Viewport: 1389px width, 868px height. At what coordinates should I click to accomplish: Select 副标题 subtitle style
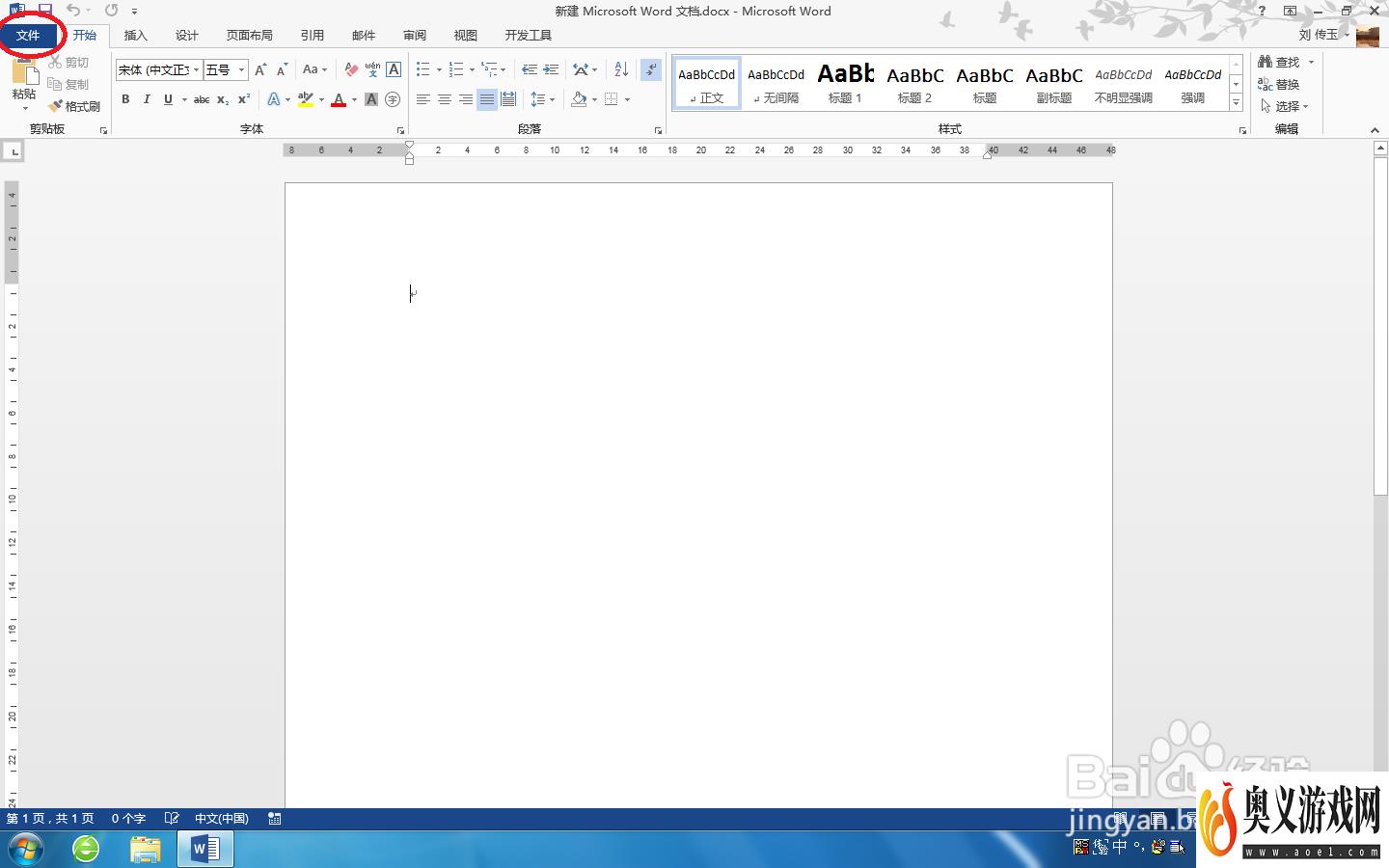1054,83
